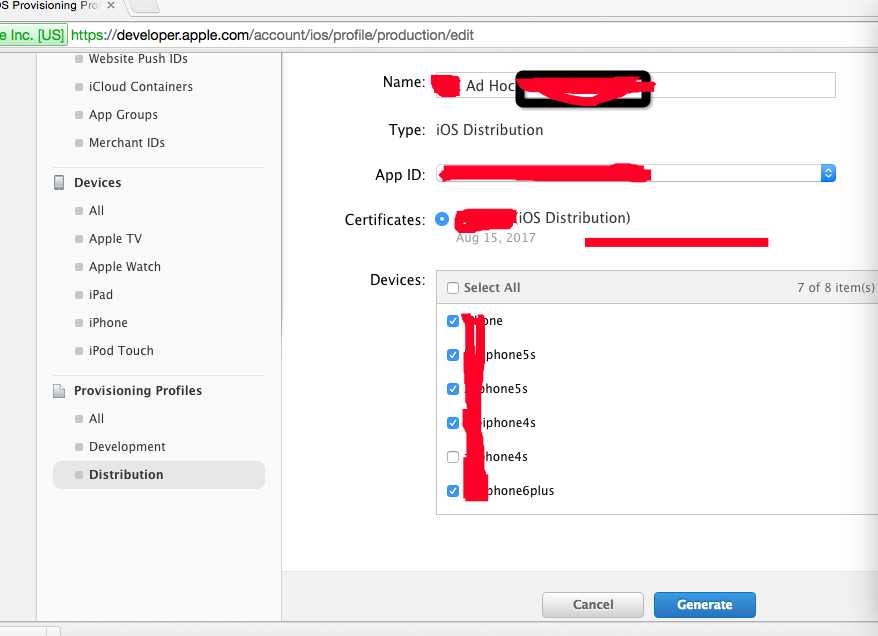This screenshot has height=636, width=878.
Task: Click the bullet icon beside App Groups
Action: (79, 115)
